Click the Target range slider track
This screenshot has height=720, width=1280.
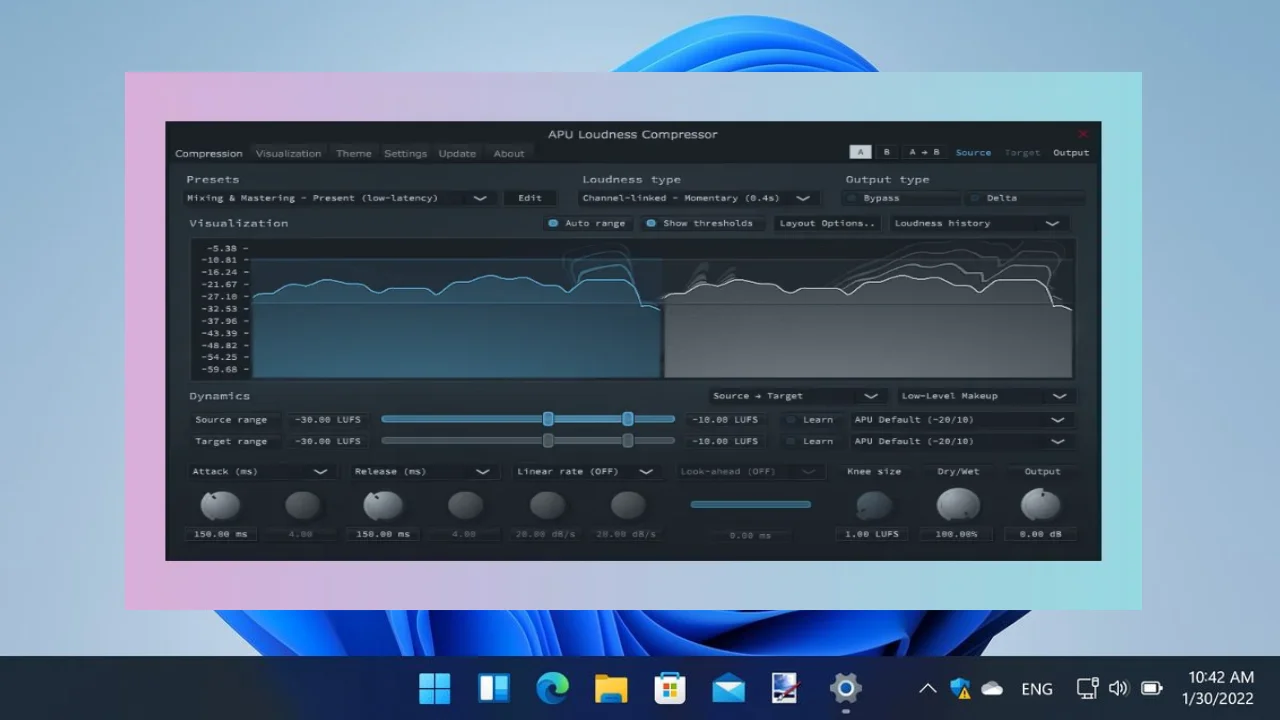pyautogui.click(x=528, y=441)
